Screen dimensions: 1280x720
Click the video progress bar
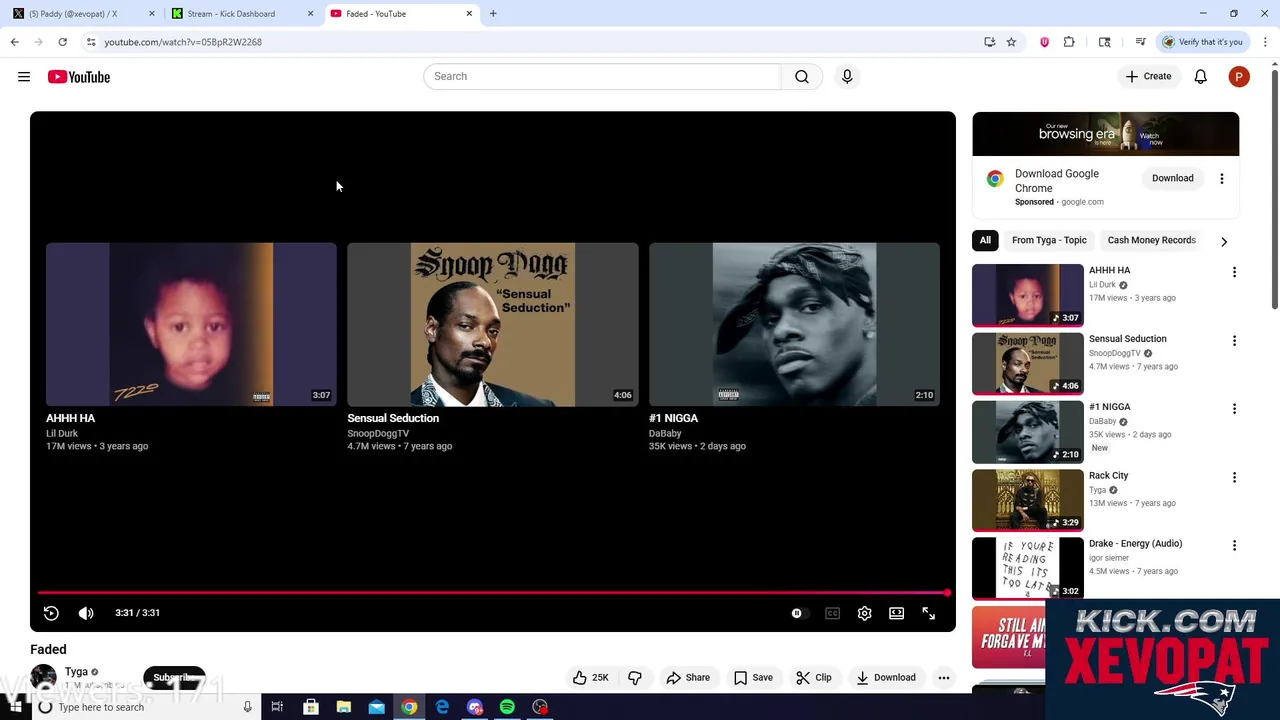[492, 593]
